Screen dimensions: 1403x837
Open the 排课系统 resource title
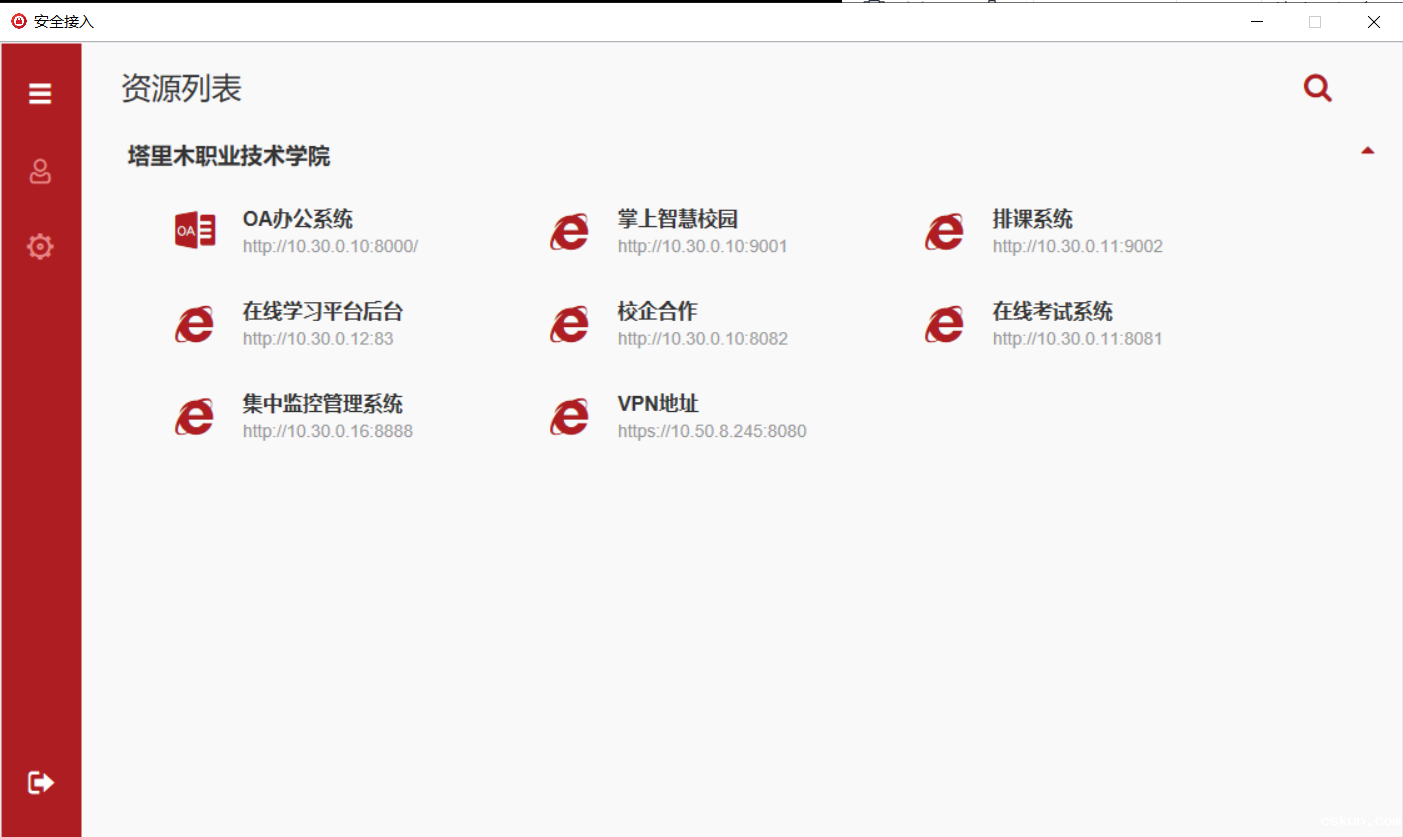pyautogui.click(x=1033, y=219)
